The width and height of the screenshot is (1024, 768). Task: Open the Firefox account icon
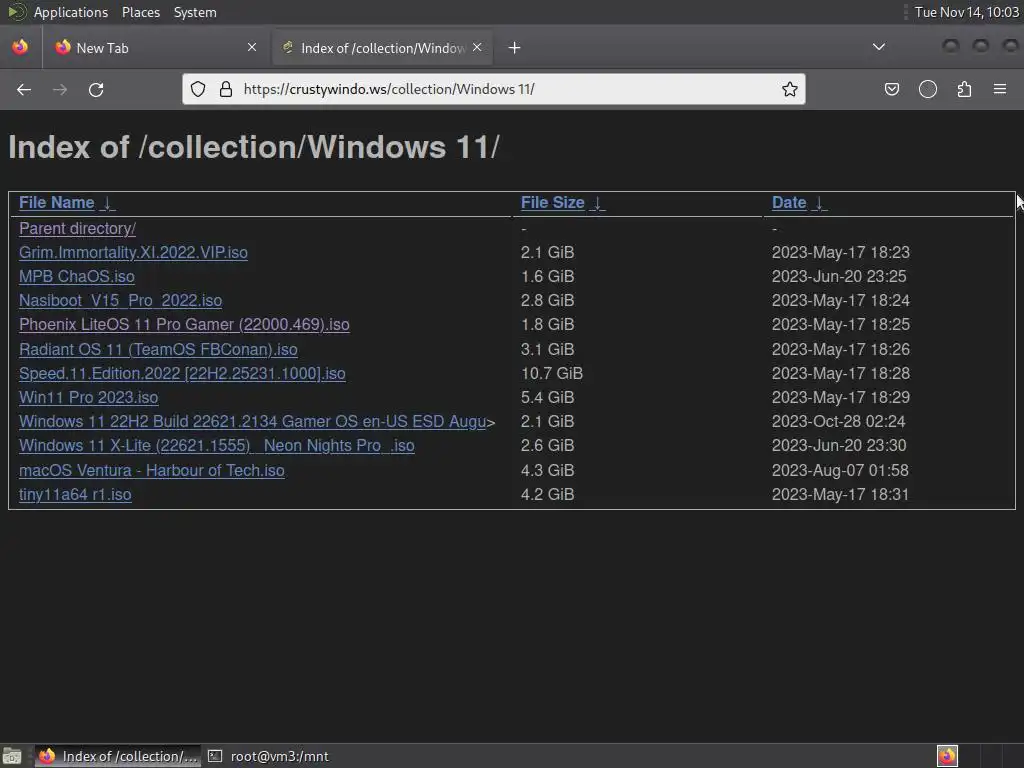[927, 89]
